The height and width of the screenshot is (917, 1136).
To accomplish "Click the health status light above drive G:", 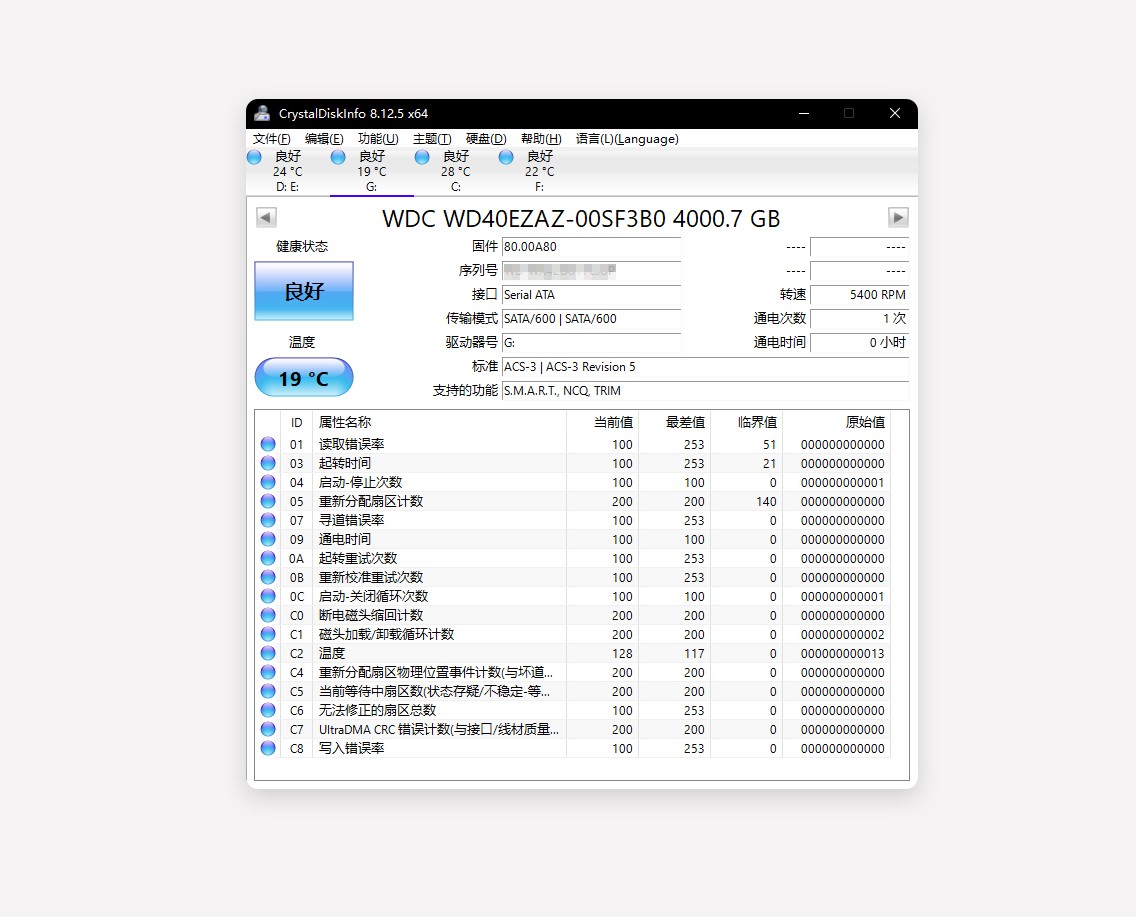I will (x=337, y=157).
